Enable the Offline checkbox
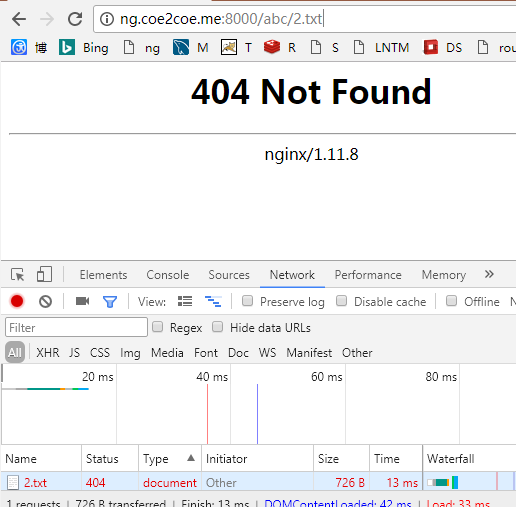 (451, 301)
